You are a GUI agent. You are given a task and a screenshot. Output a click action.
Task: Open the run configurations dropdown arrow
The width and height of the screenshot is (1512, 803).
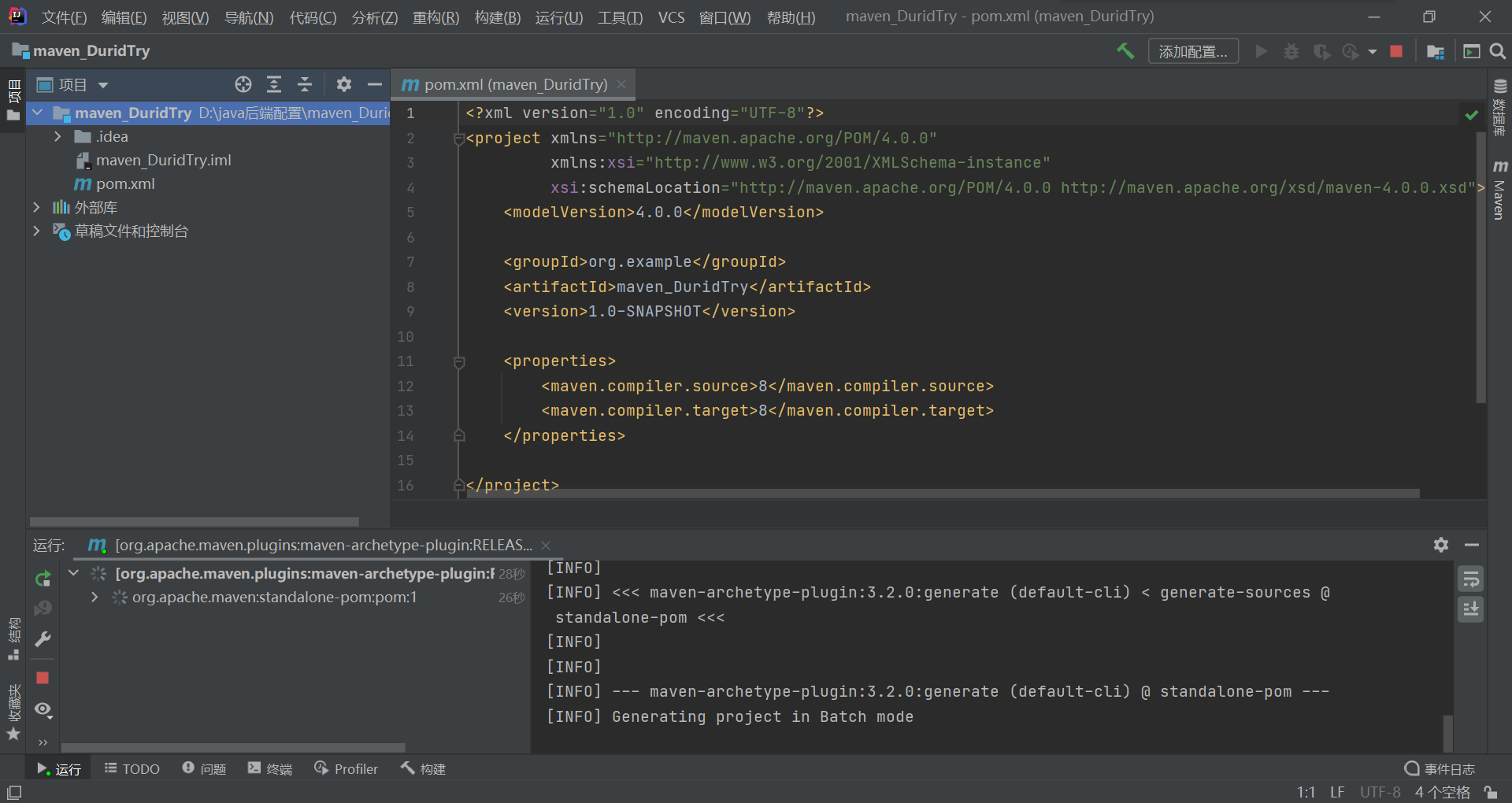[1373, 50]
